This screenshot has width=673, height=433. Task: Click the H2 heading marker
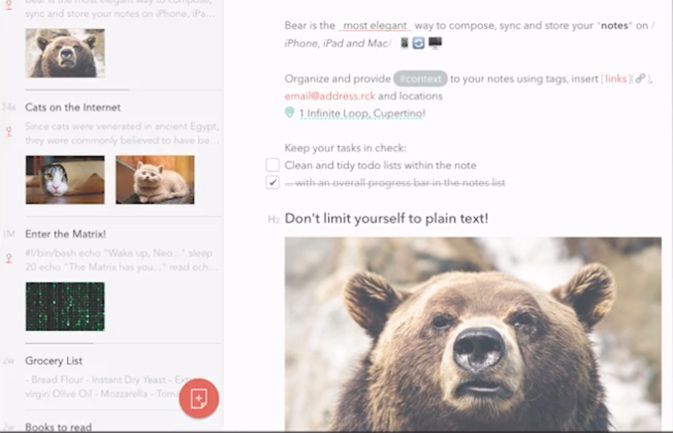273,220
